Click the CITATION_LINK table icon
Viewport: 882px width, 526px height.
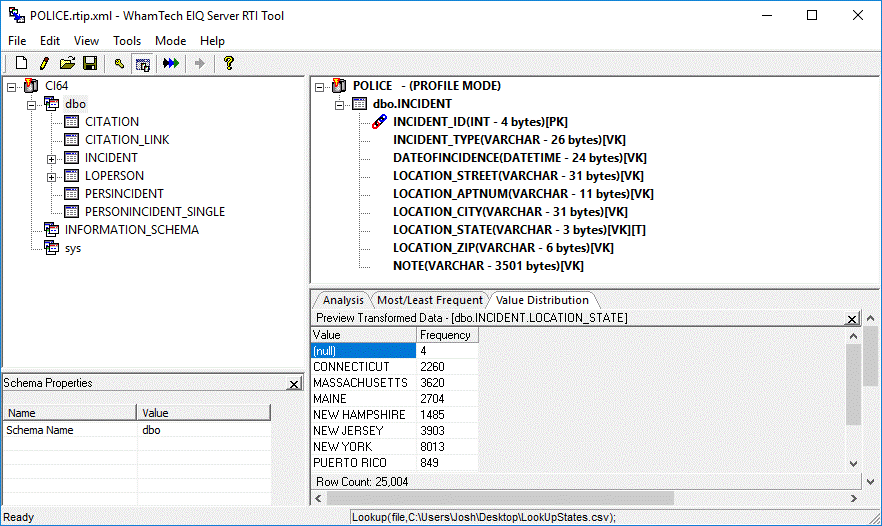pos(71,140)
